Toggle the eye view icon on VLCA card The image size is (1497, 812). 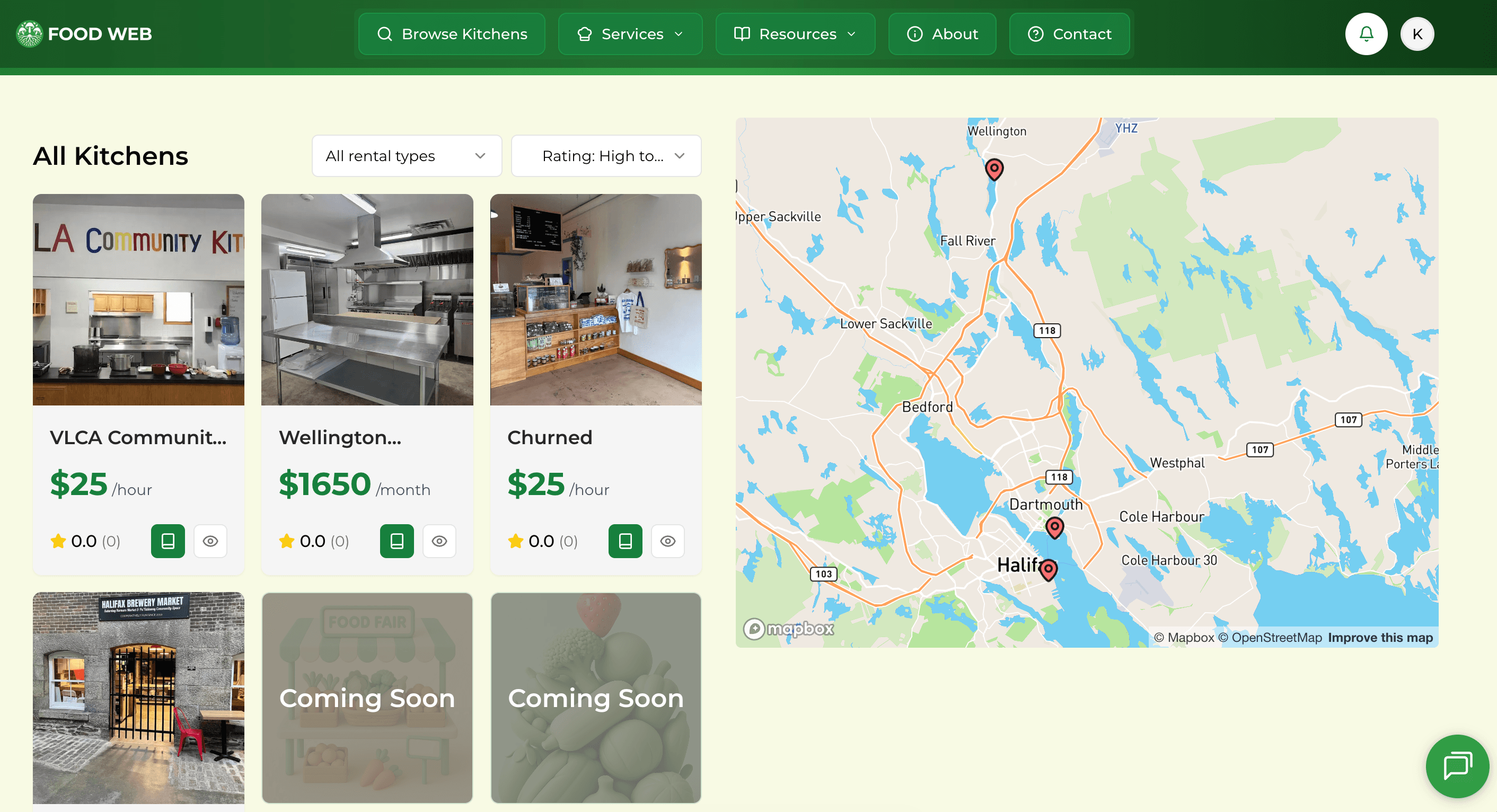[210, 541]
